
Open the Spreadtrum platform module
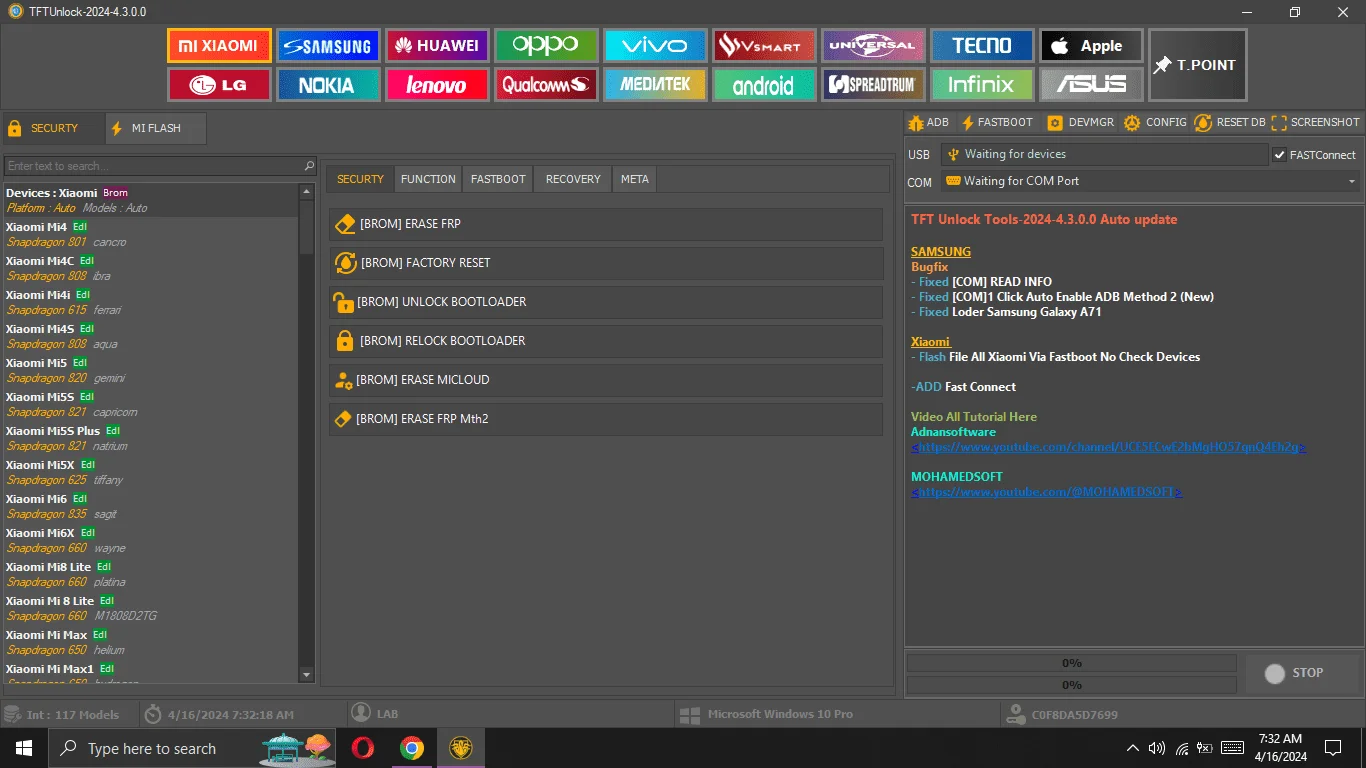point(872,85)
